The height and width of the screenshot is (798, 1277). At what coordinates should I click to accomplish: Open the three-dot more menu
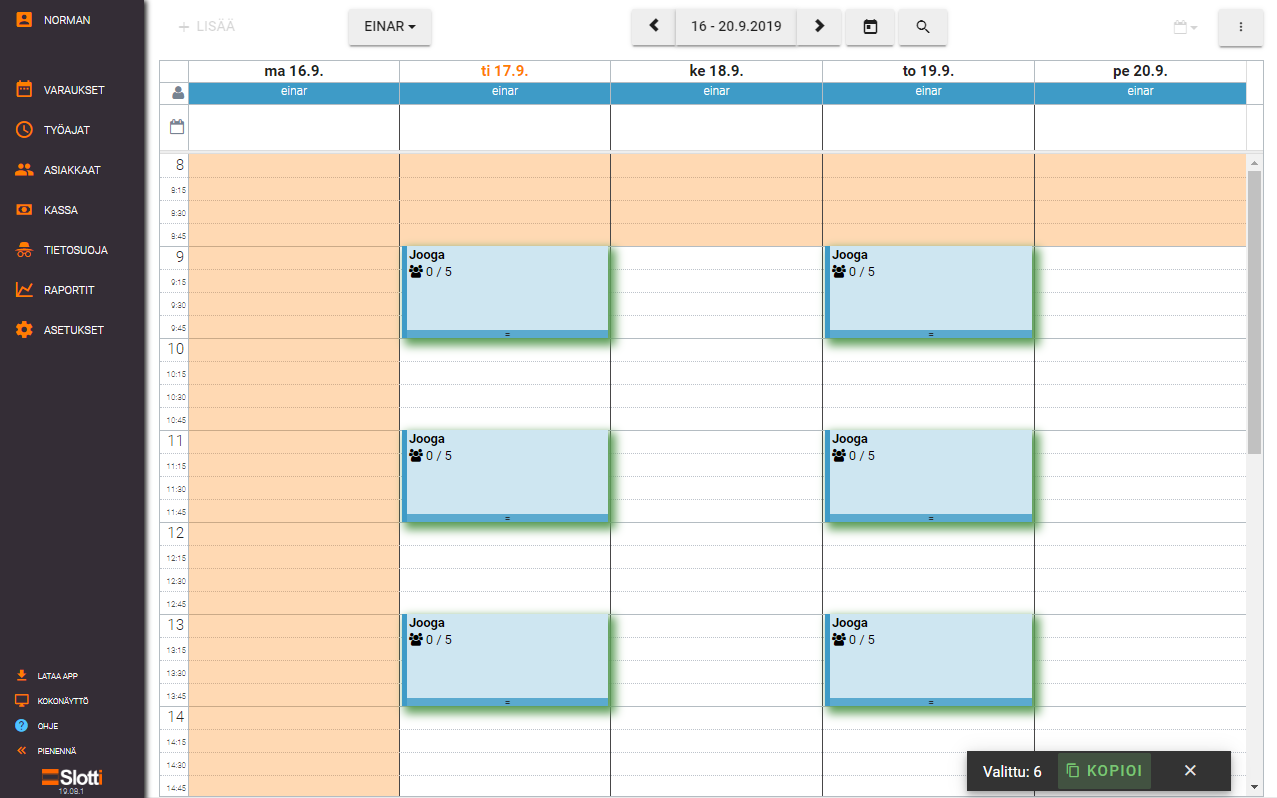pyautogui.click(x=1241, y=27)
